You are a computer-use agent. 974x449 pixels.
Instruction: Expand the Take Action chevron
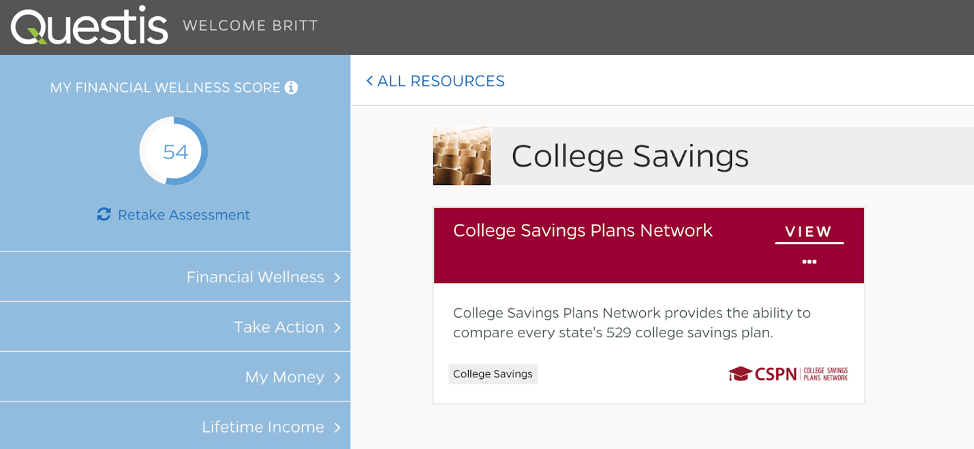click(x=338, y=327)
